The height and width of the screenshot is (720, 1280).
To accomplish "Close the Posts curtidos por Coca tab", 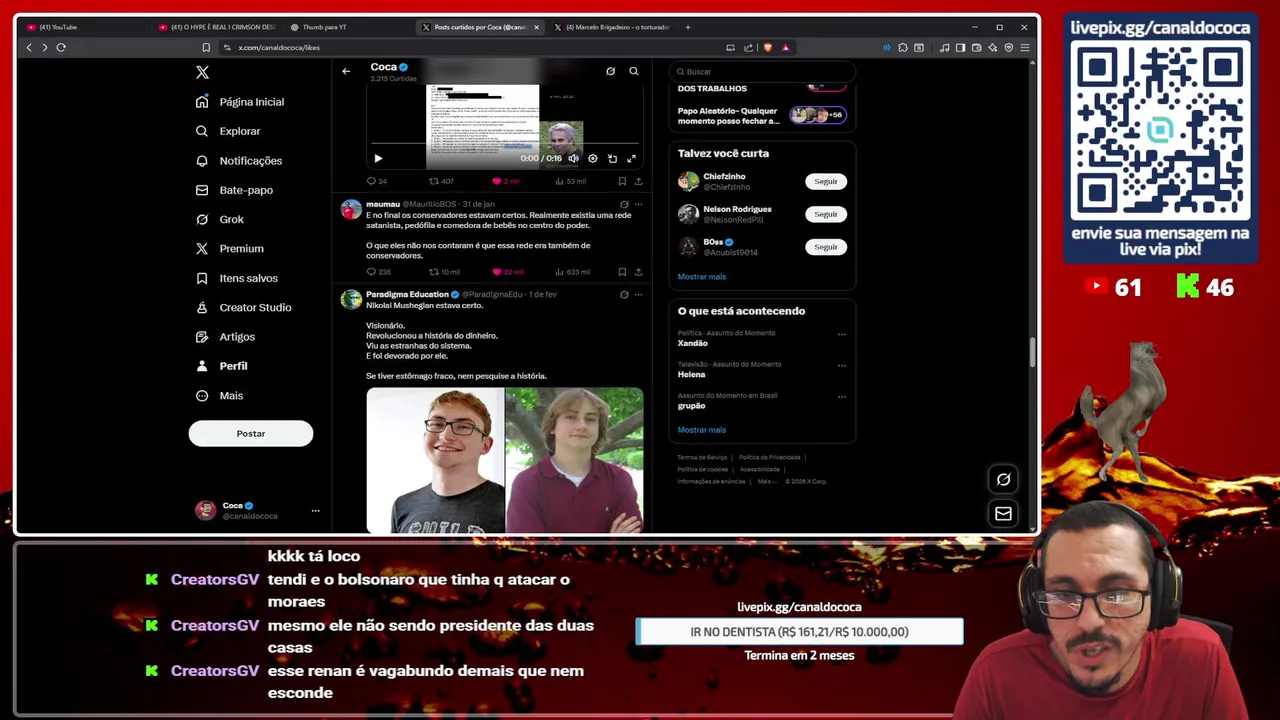I will (x=537, y=27).
